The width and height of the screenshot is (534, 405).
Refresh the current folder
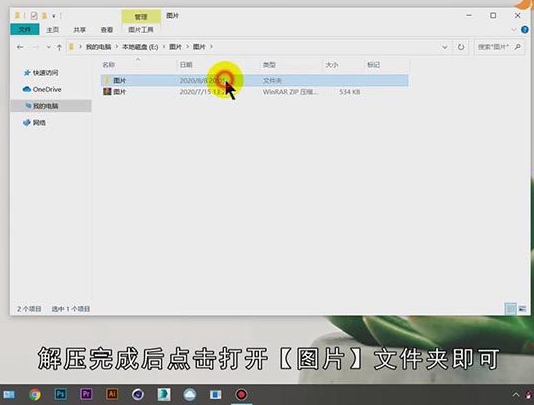point(461,47)
